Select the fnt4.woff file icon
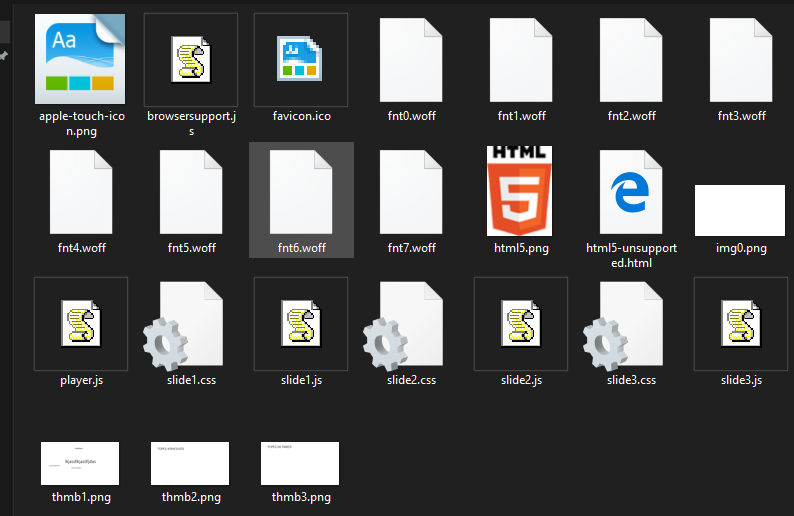The height and width of the screenshot is (516, 794). tap(81, 192)
